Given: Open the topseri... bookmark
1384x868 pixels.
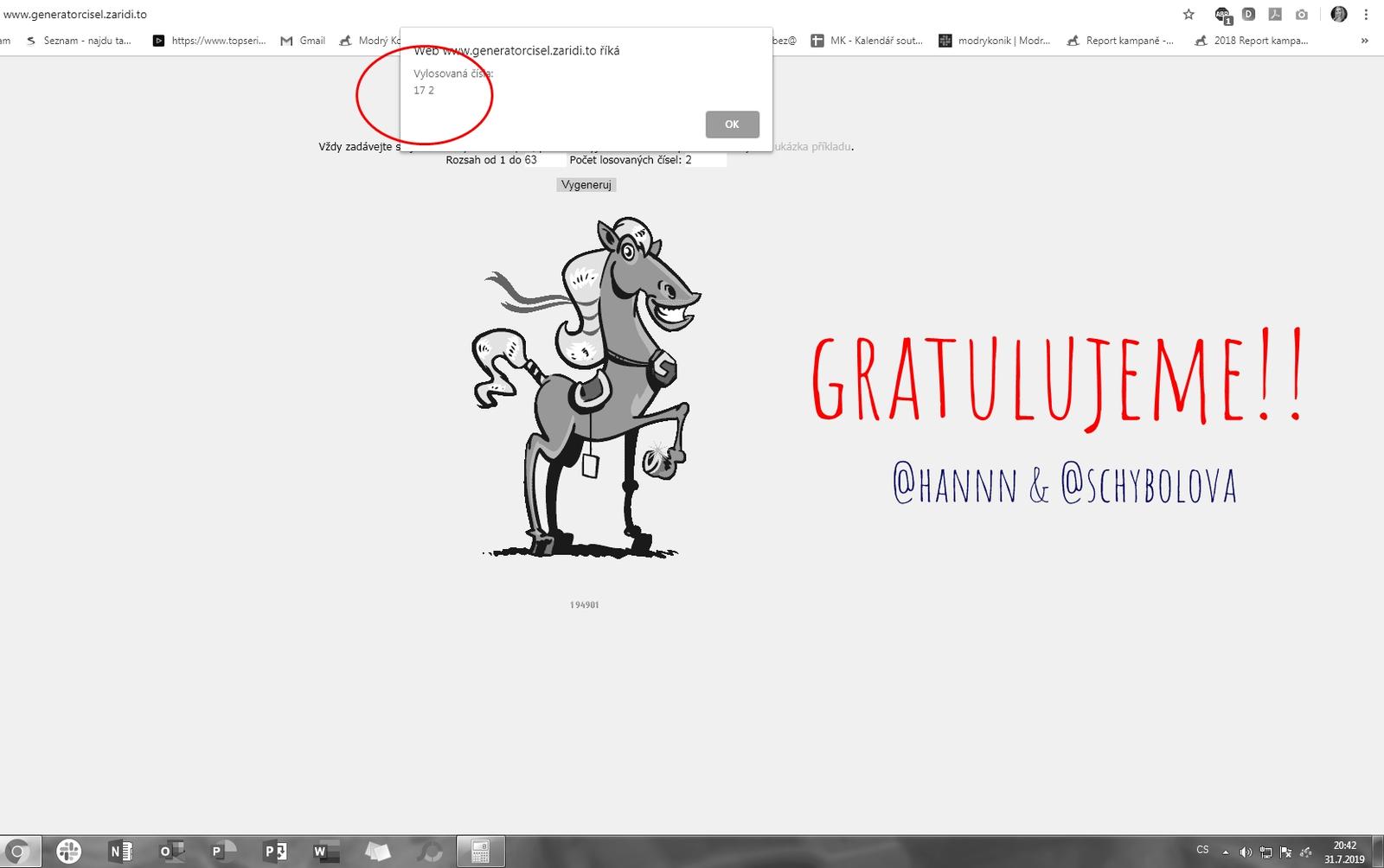Looking at the screenshot, I should (x=209, y=41).
